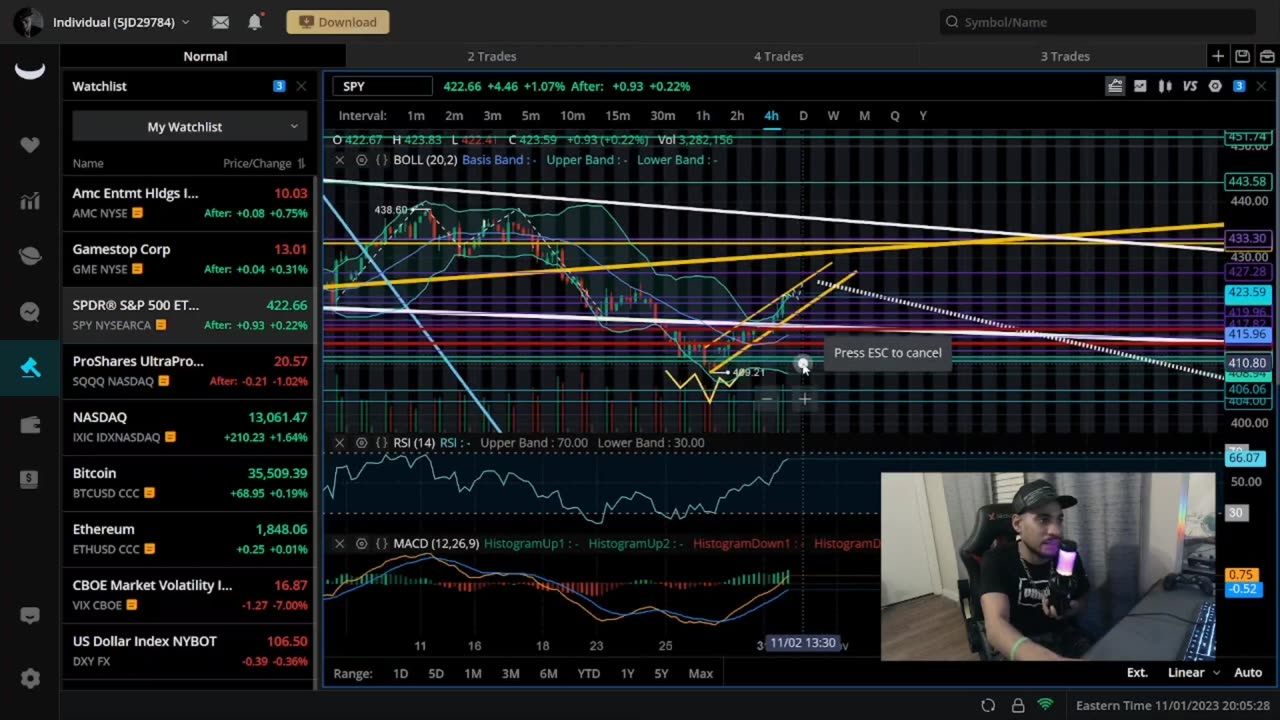
Task: Open the messages sidebar icon near bottom
Action: pos(30,616)
